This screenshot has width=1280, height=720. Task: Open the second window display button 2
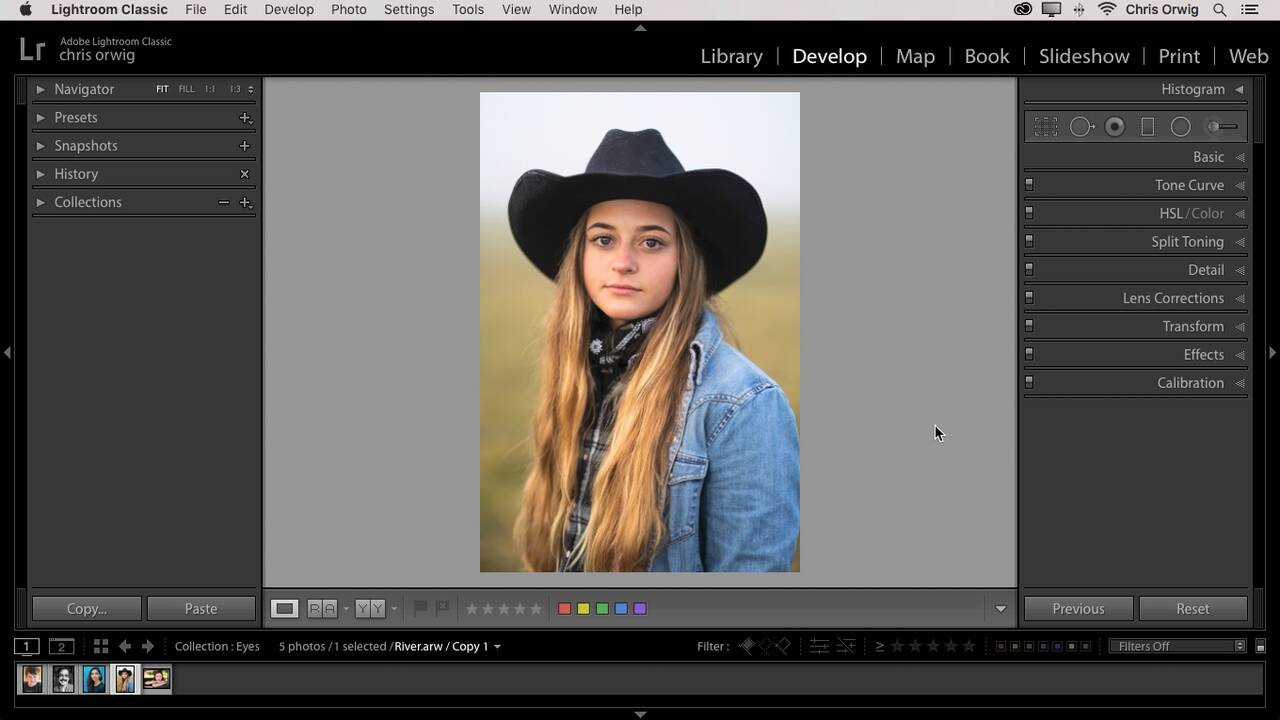(x=61, y=647)
